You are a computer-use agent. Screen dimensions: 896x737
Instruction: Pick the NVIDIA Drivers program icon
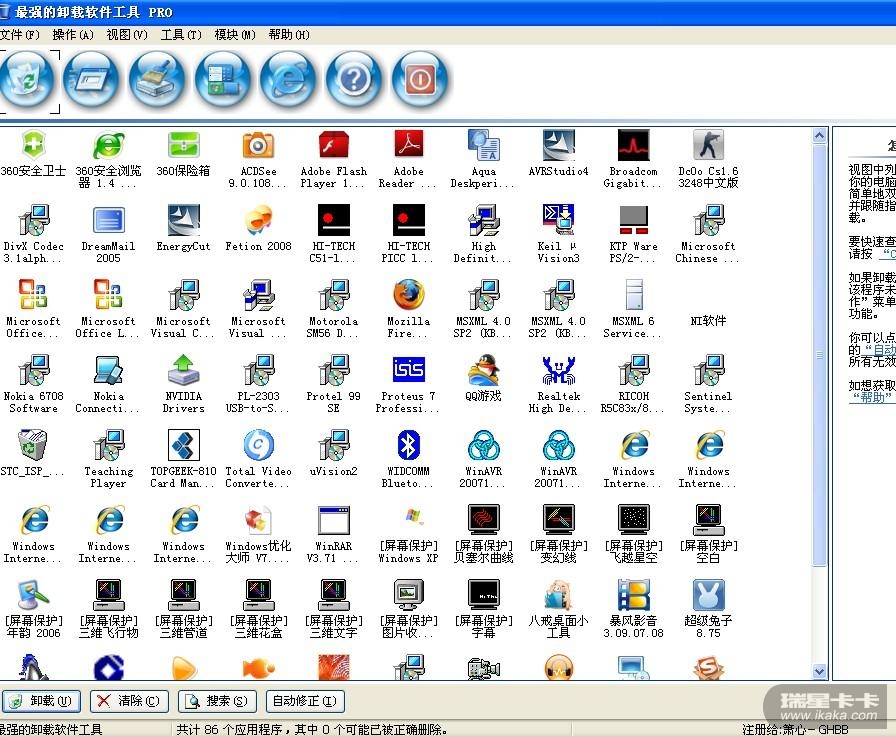pyautogui.click(x=183, y=371)
